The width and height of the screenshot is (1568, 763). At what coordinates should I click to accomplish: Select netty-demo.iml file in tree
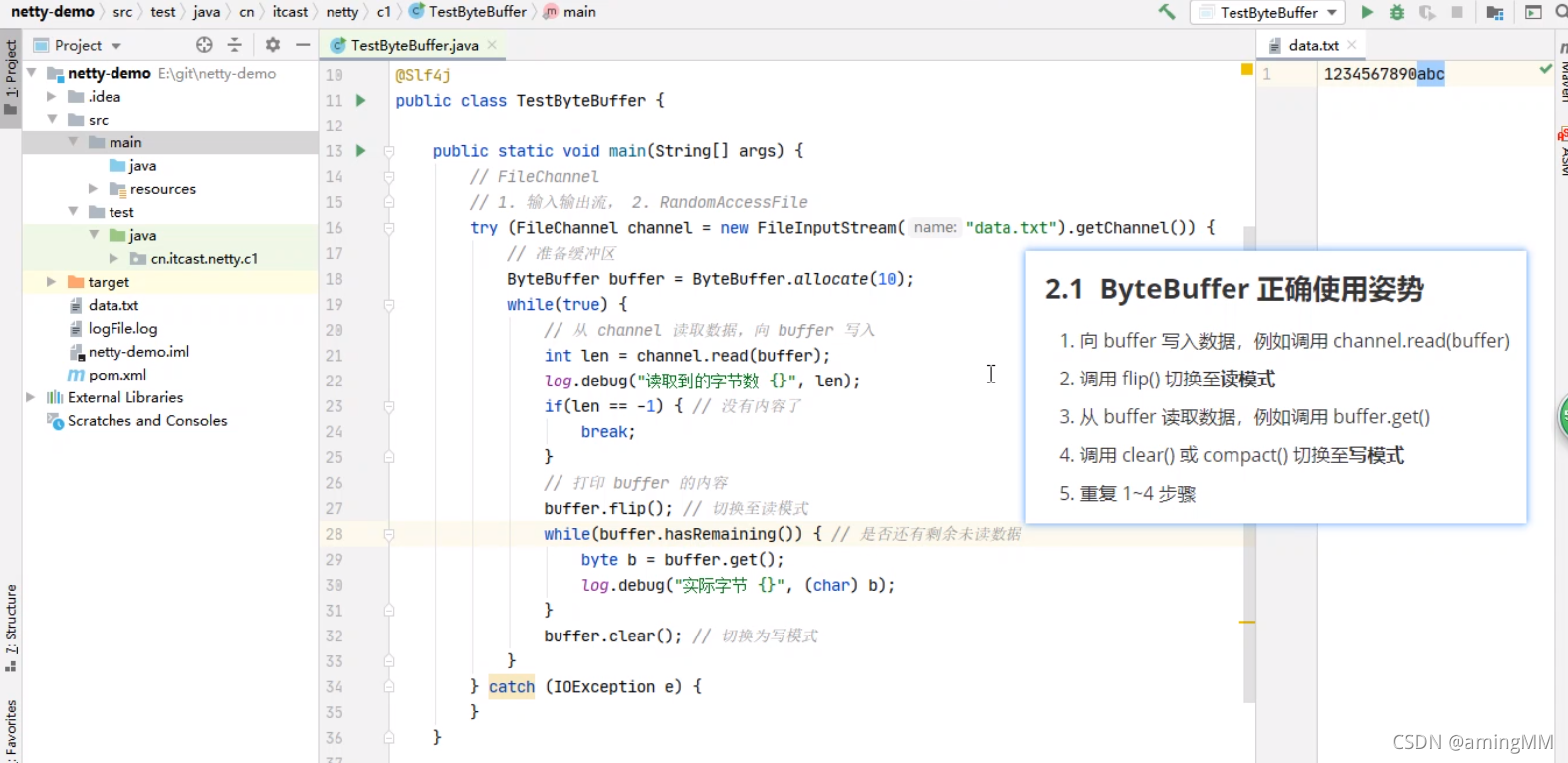[138, 351]
